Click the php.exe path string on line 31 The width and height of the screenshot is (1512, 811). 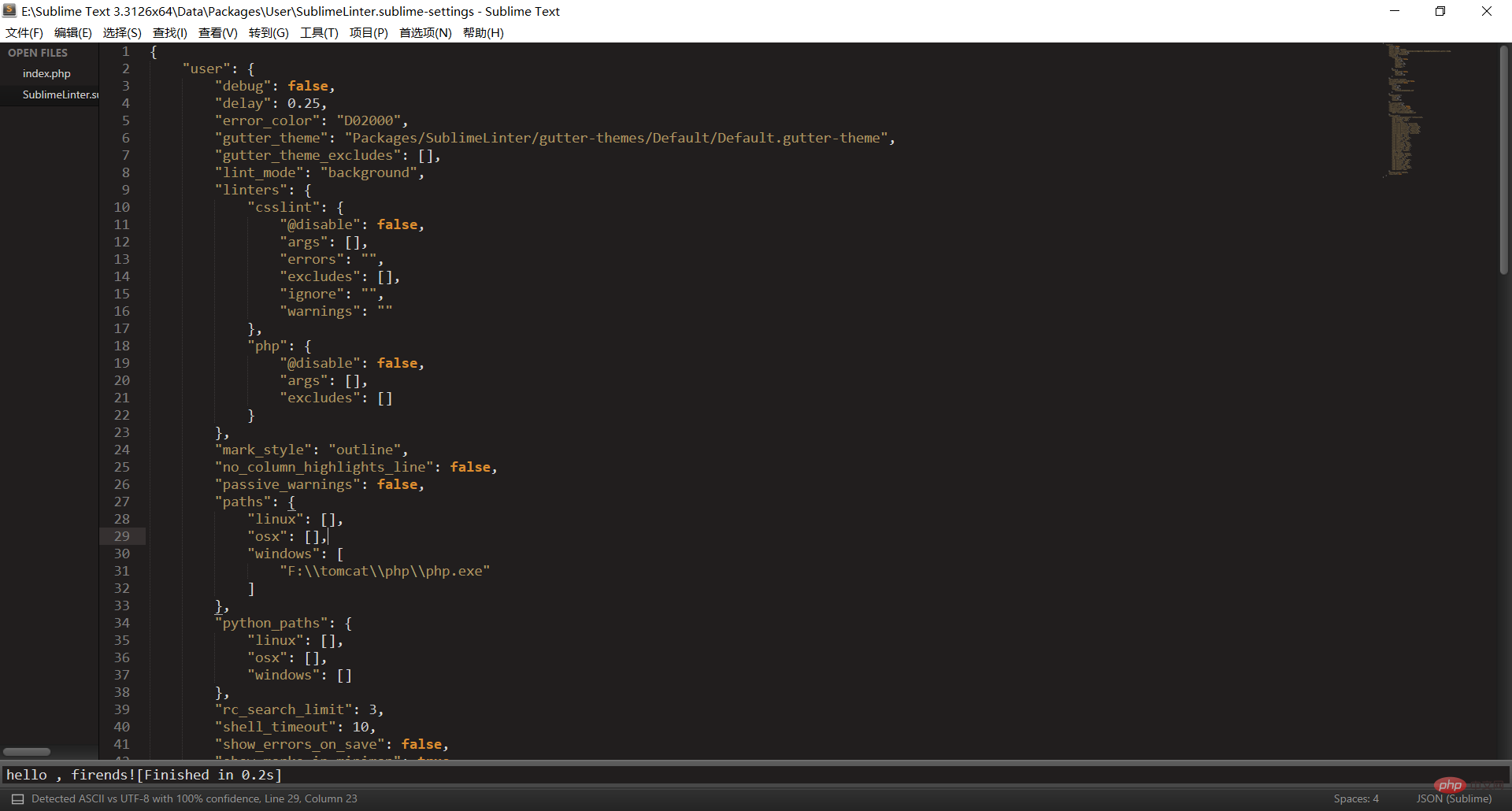coord(385,571)
